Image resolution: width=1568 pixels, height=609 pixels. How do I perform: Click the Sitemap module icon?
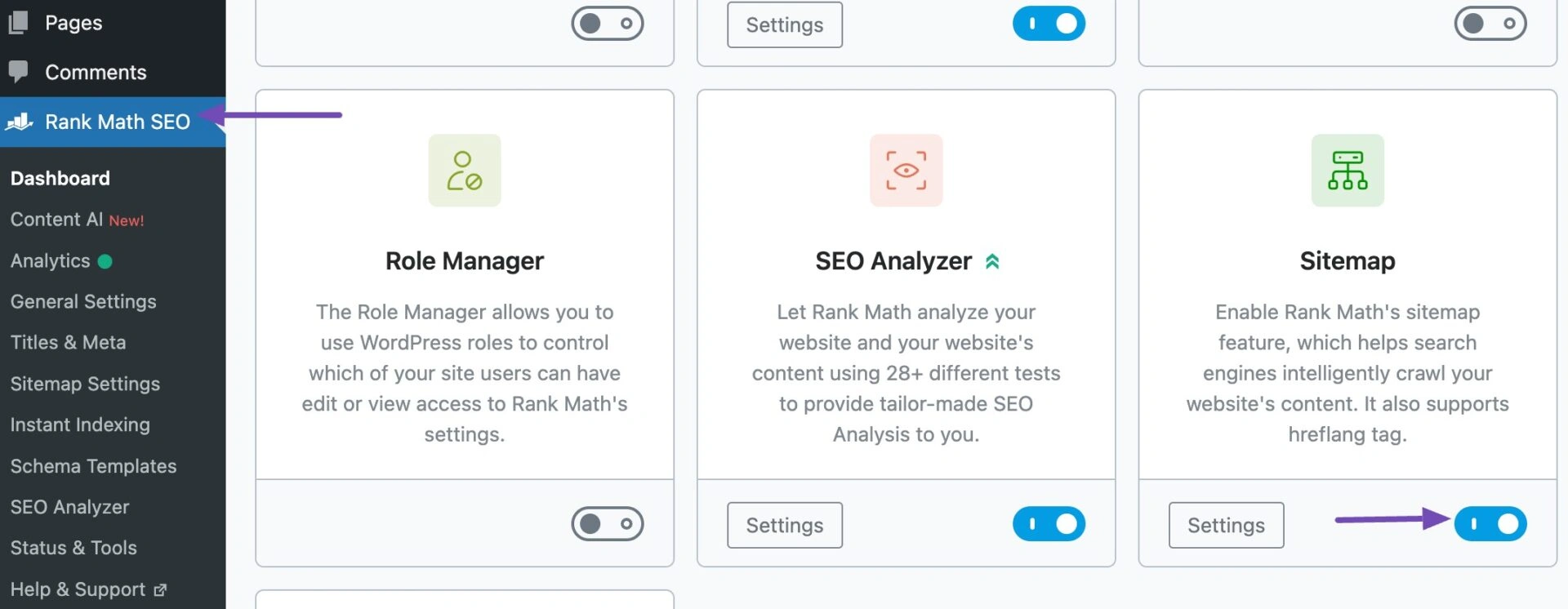tap(1347, 170)
